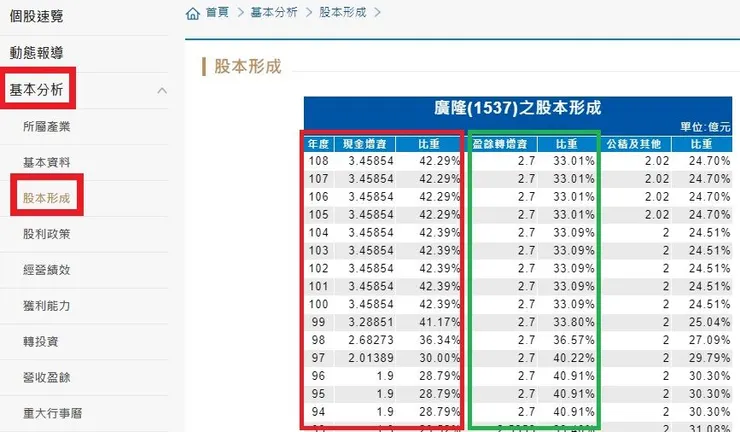
Task: Select year cell 103
Action: pos(319,251)
